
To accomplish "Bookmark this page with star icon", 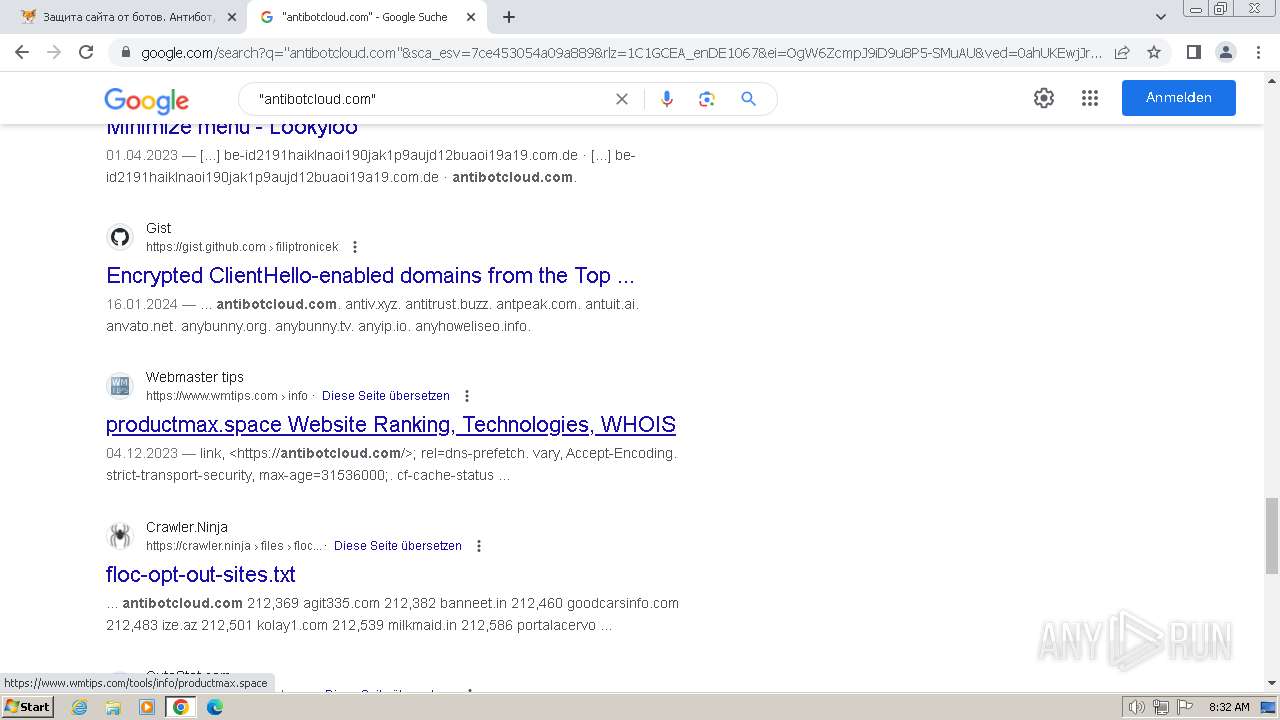I will click(x=1154, y=52).
